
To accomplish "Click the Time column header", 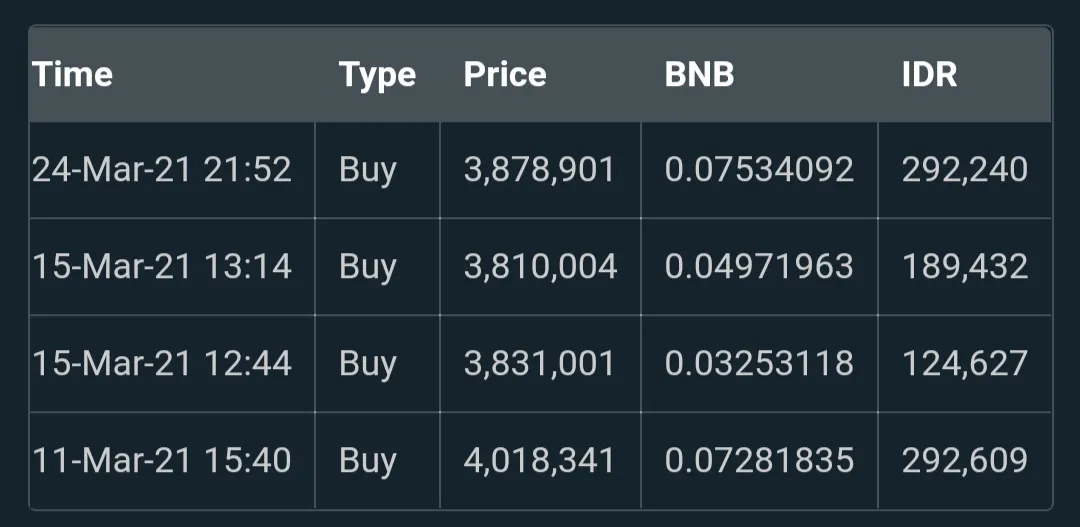I will coord(72,74).
